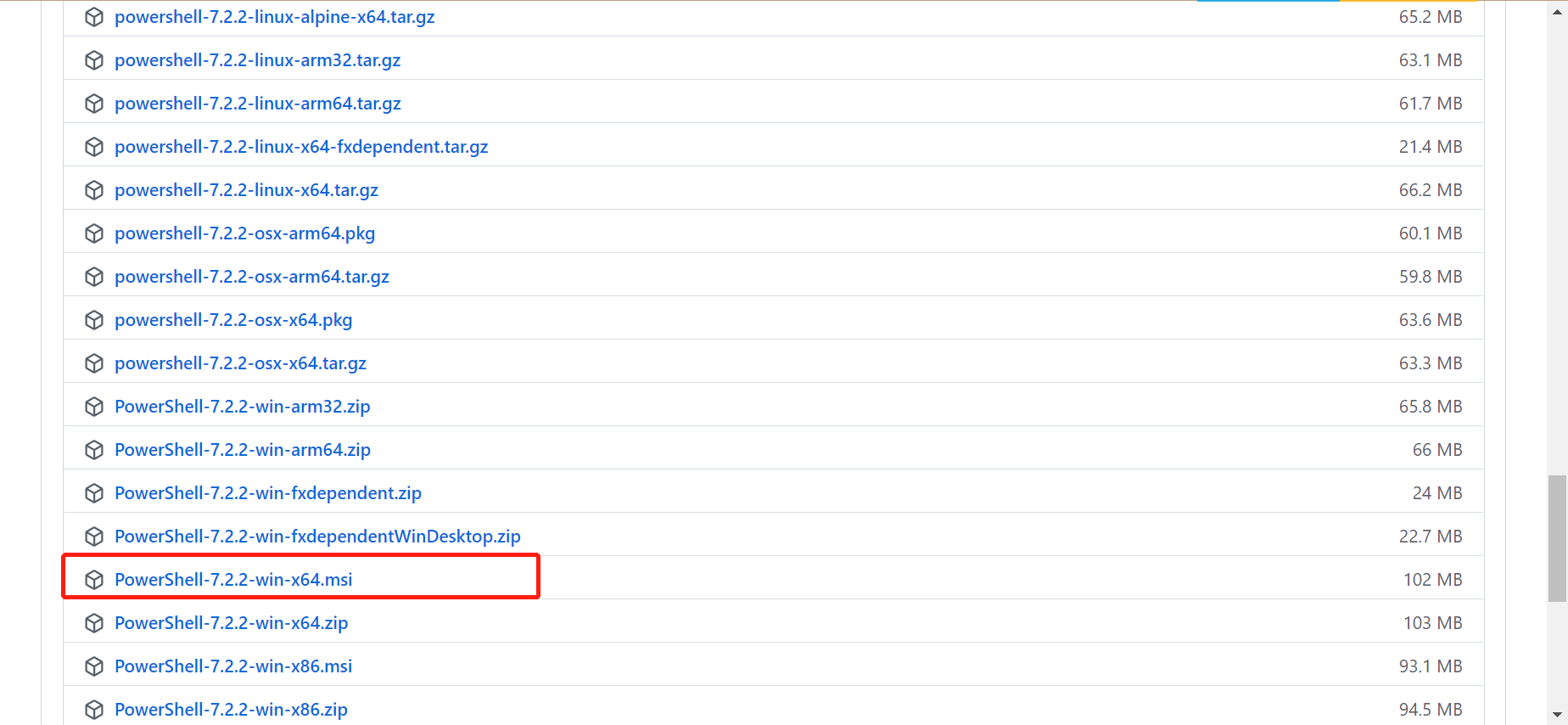Screen dimensions: 1568x725
Task: Download powershell-7.2.2-osx-arm64.tar.gz
Action: 252,277
